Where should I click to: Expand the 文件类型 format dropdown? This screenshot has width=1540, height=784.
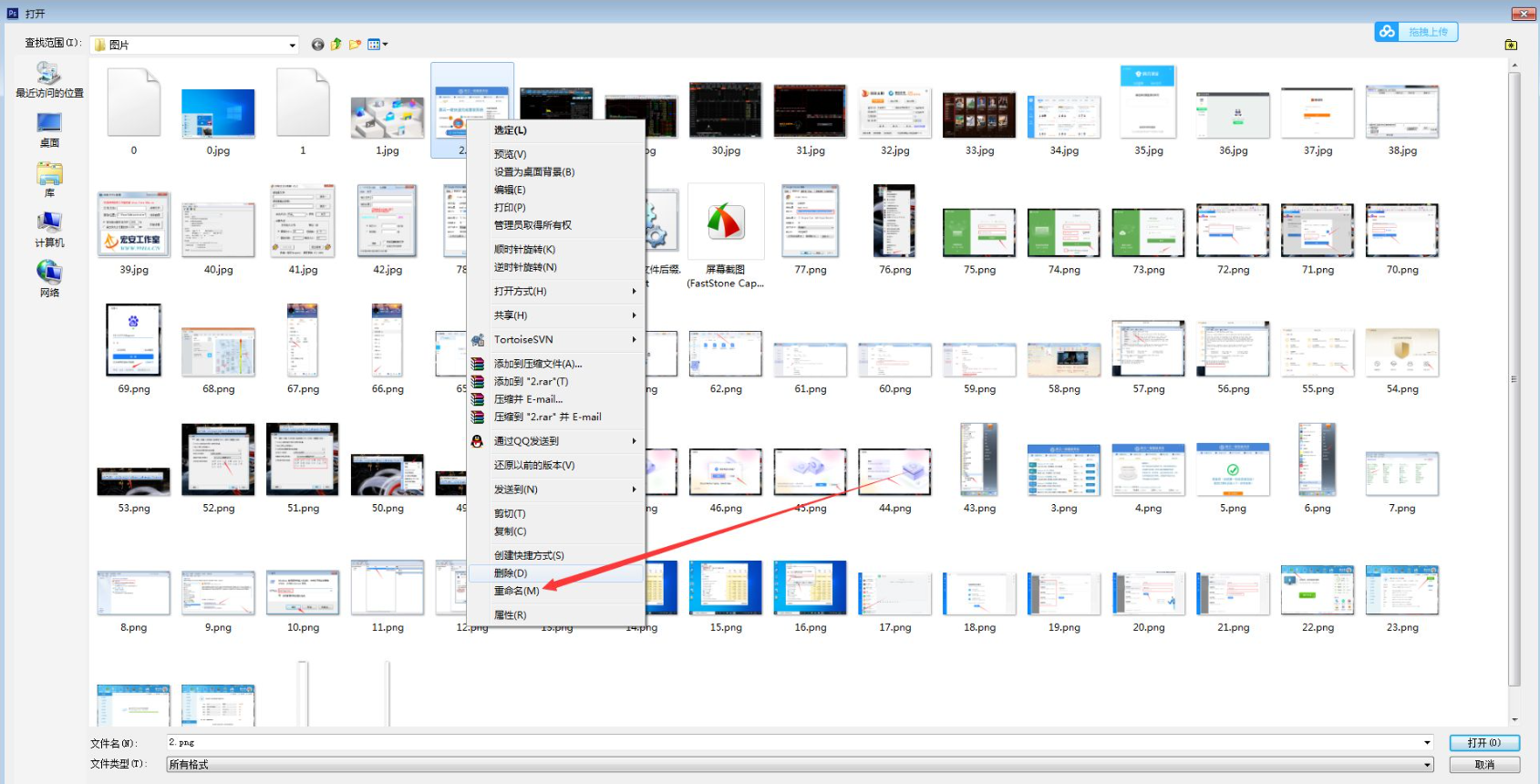pos(1427,765)
